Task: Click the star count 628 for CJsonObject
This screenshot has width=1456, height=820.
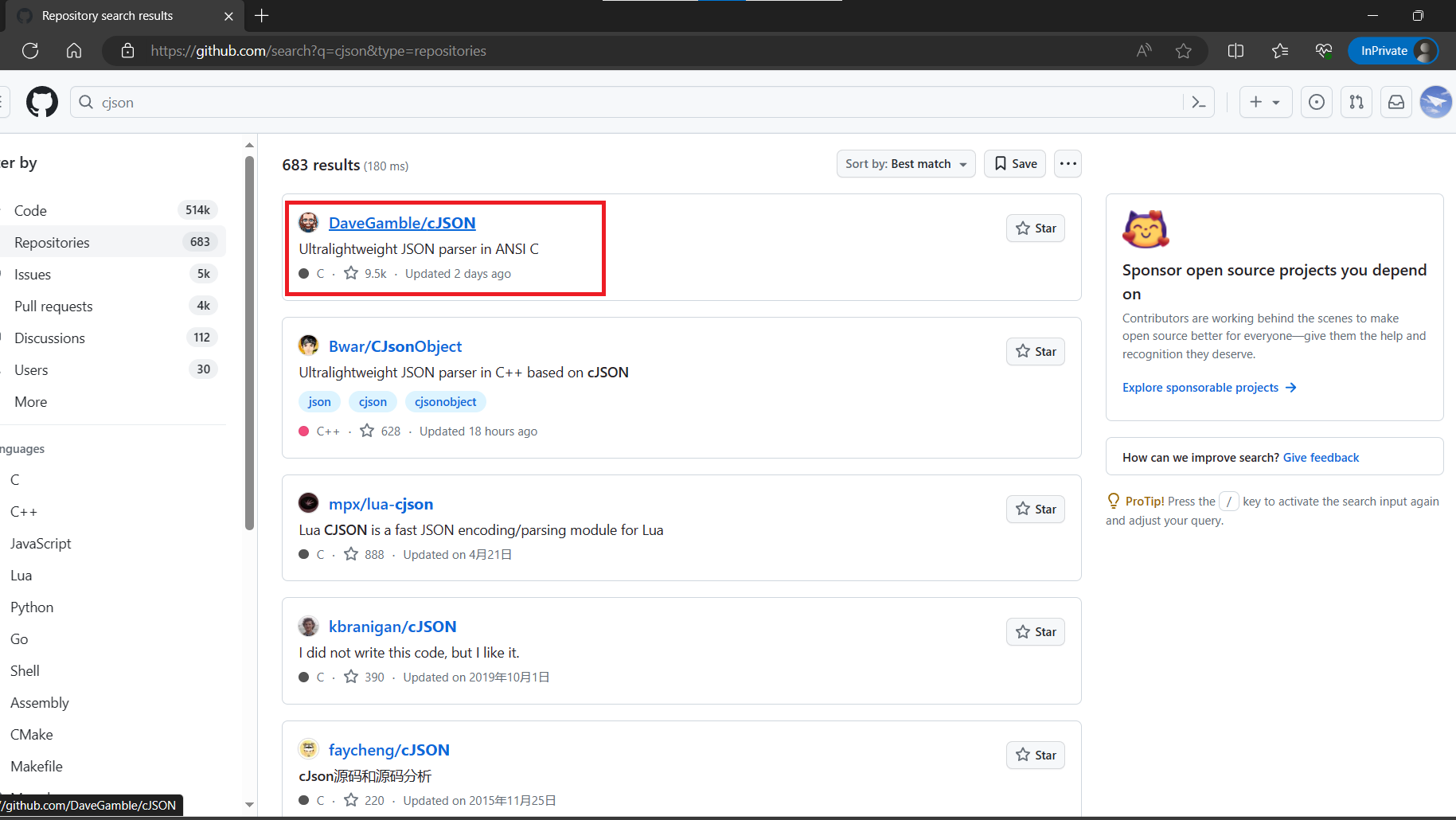Action: coord(381,431)
